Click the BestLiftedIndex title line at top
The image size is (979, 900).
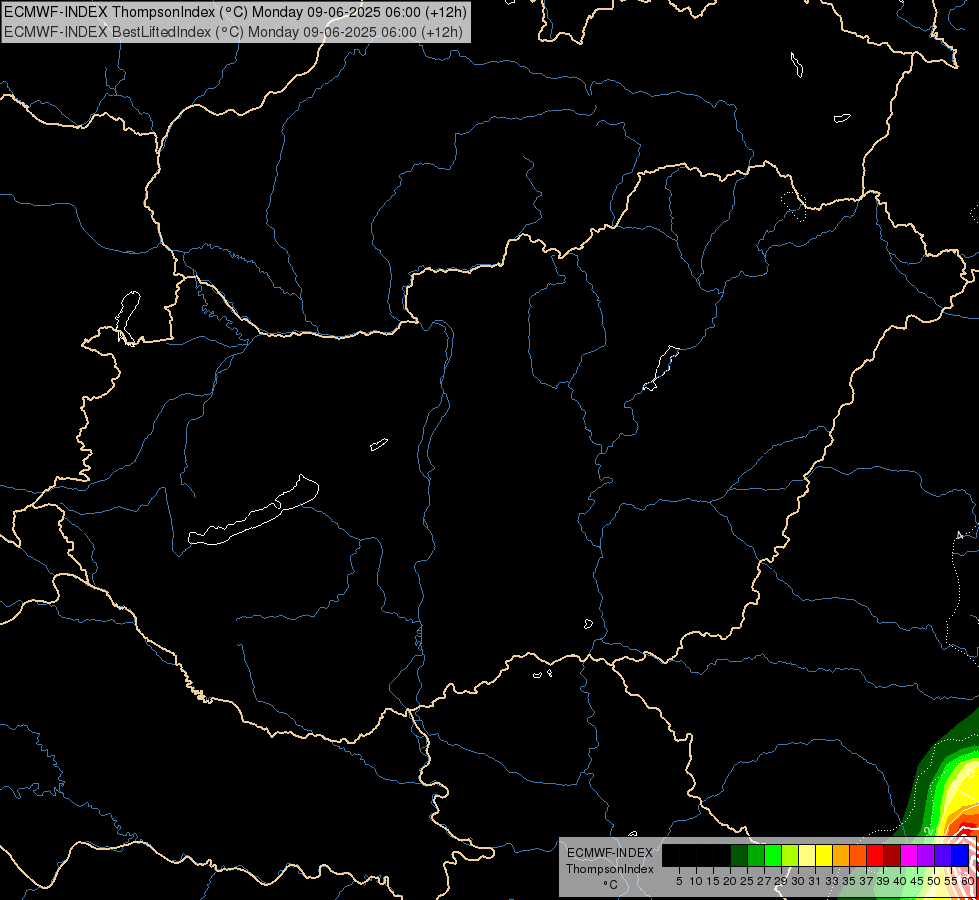click(233, 32)
